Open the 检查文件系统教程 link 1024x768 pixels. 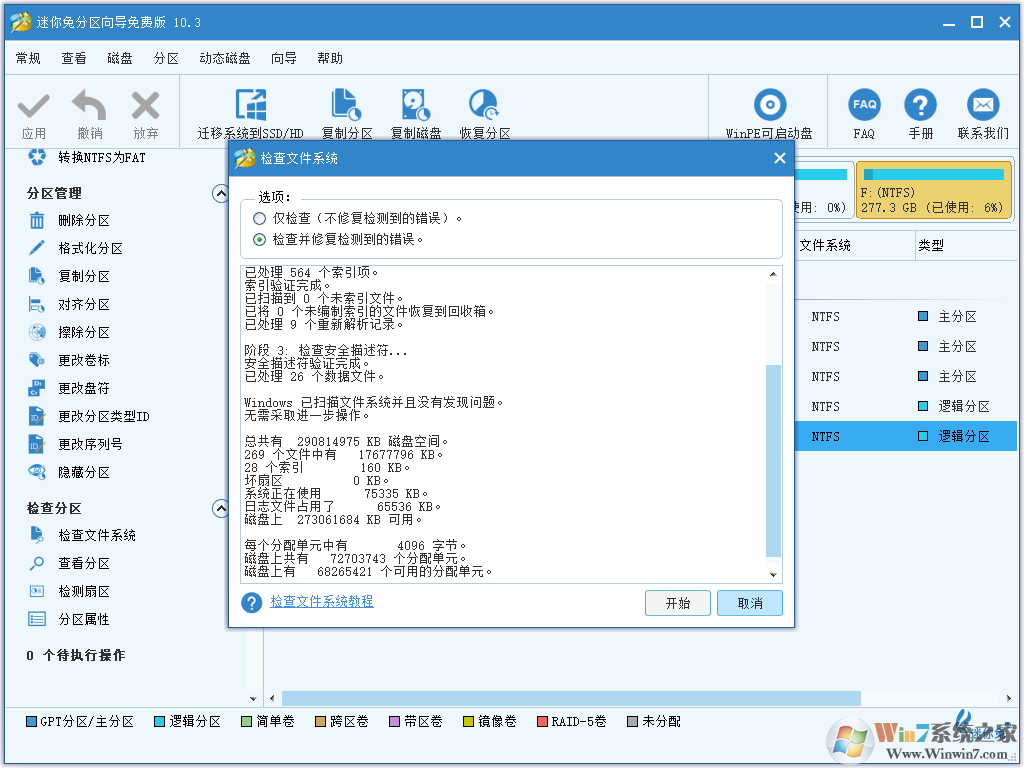pyautogui.click(x=321, y=602)
